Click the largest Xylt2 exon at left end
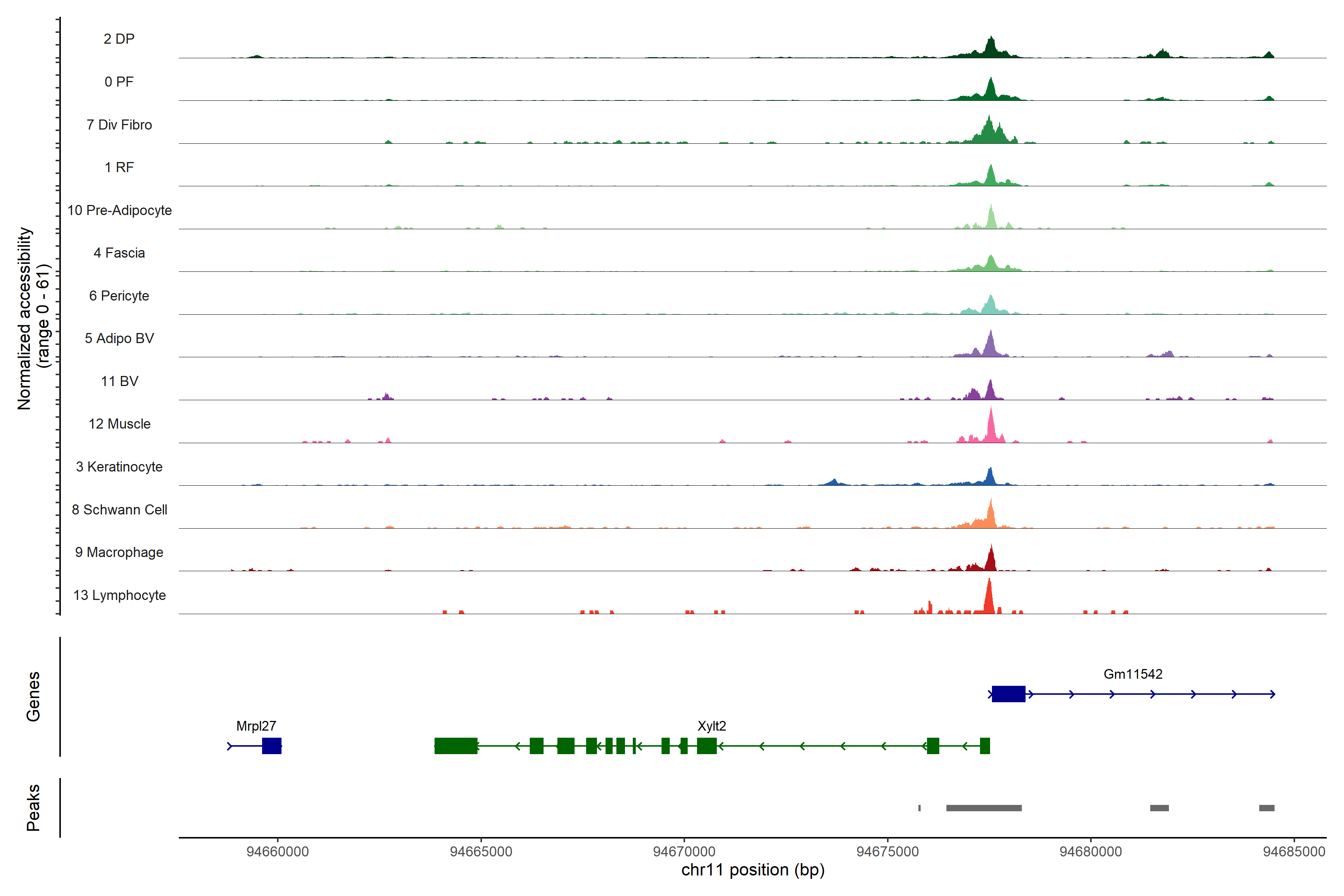This screenshot has width=1344, height=896. pyautogui.click(x=455, y=746)
